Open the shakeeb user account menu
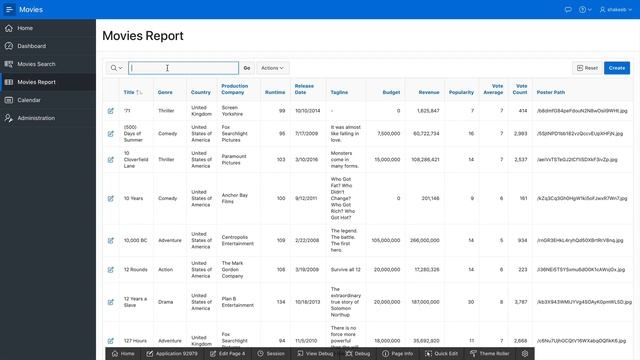This screenshot has height=360, width=640. click(616, 9)
